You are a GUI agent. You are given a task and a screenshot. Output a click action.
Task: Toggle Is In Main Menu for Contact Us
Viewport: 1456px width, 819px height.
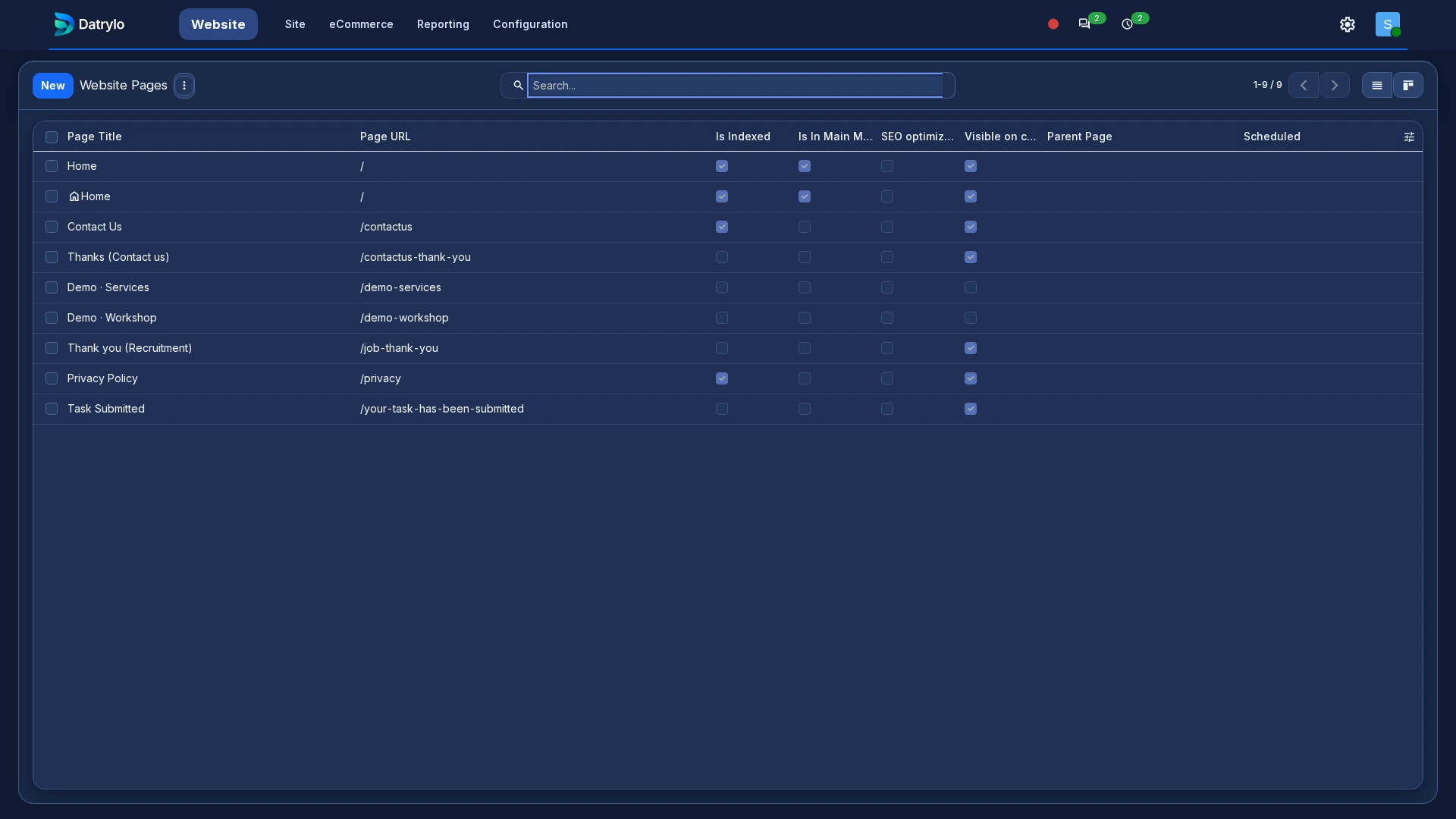click(805, 227)
